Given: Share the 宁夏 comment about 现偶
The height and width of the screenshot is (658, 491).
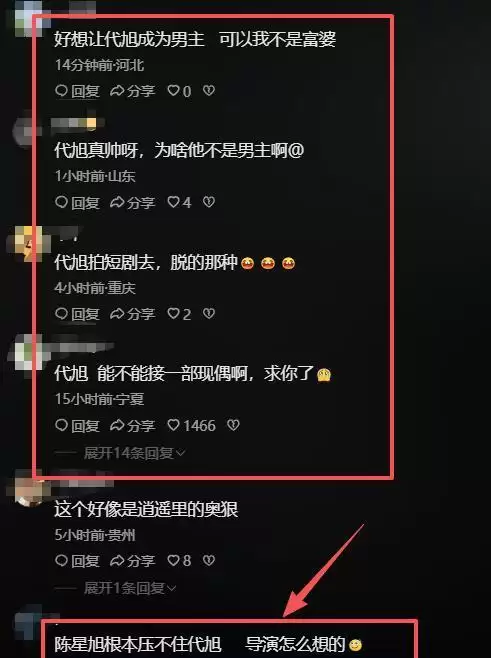Looking at the screenshot, I should click(x=133, y=426).
